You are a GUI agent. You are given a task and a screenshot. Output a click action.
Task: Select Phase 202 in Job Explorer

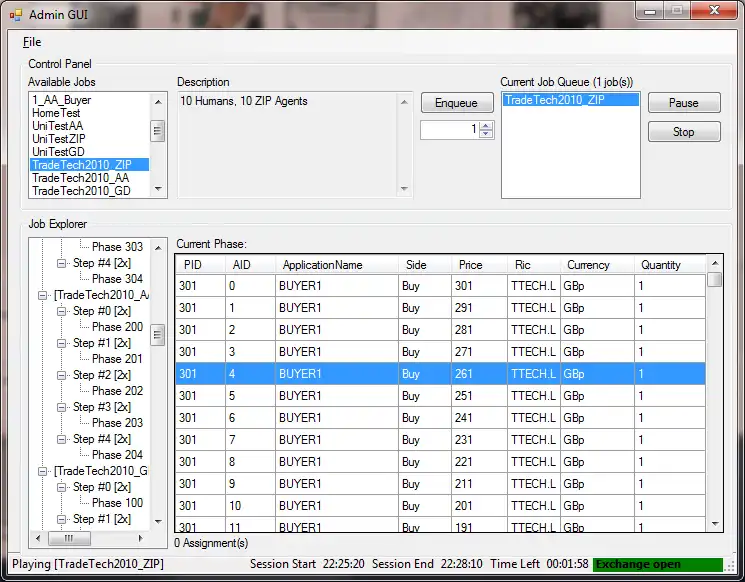[117, 391]
